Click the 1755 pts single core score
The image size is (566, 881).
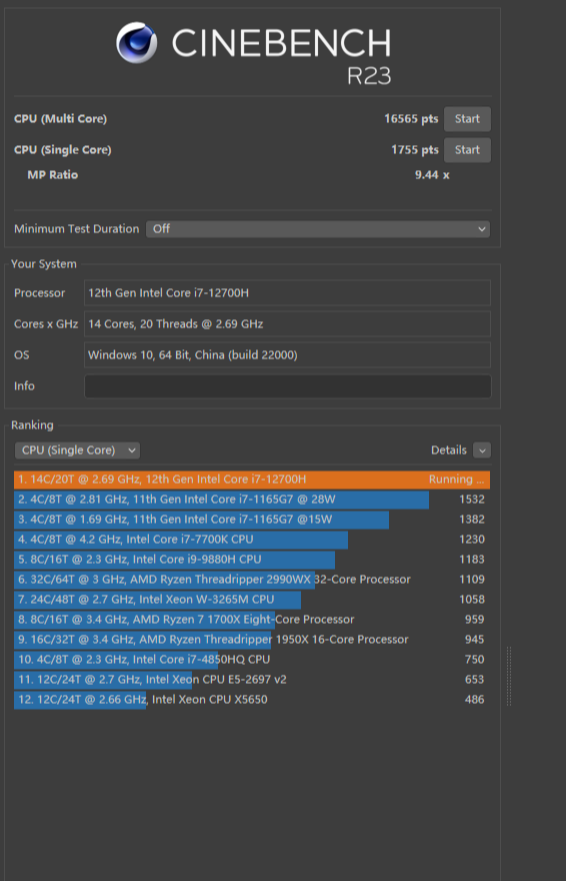click(x=415, y=150)
